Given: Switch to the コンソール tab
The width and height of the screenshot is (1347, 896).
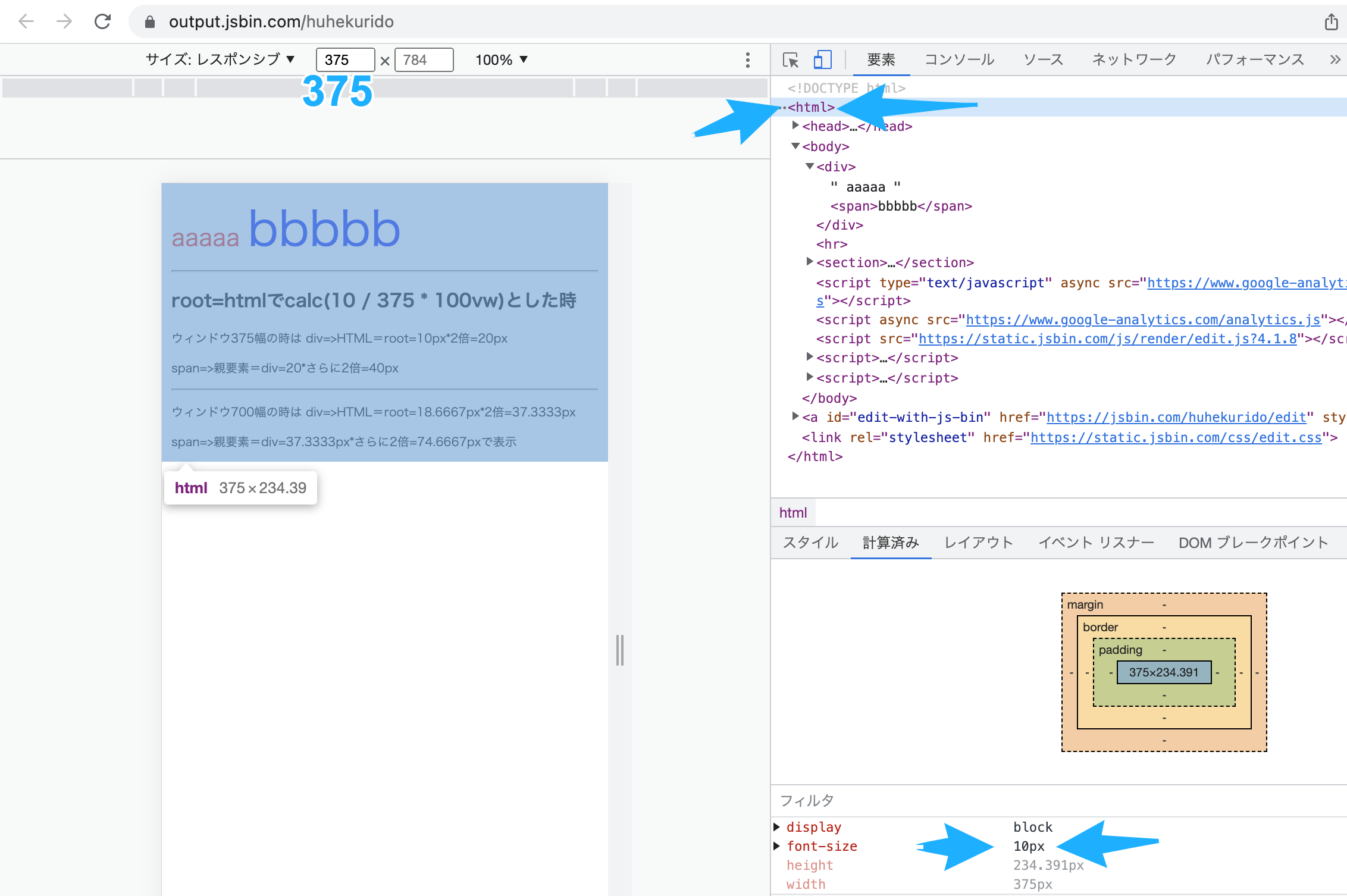Looking at the screenshot, I should [x=959, y=59].
